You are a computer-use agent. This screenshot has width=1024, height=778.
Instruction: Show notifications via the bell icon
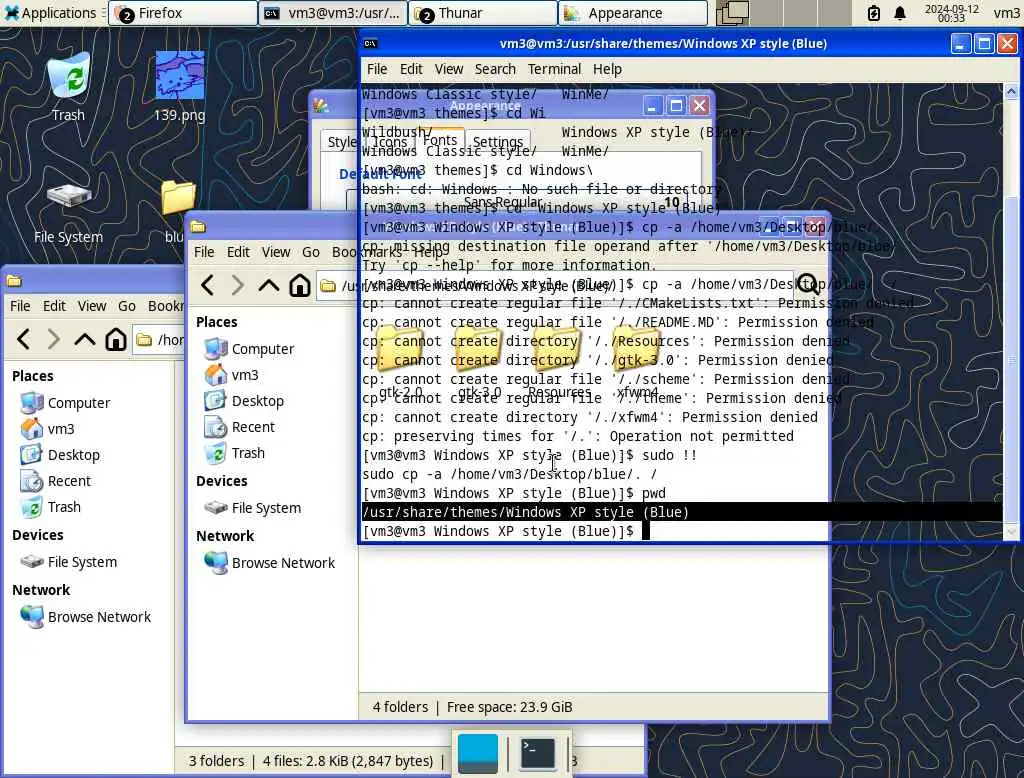point(900,13)
